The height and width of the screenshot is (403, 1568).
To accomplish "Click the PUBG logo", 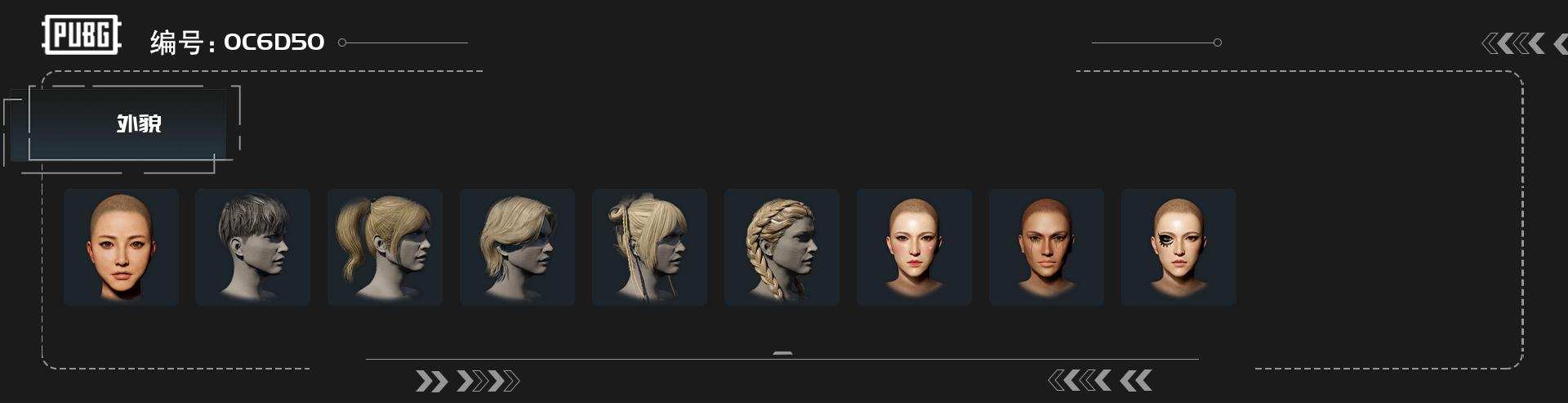I will click(81, 36).
